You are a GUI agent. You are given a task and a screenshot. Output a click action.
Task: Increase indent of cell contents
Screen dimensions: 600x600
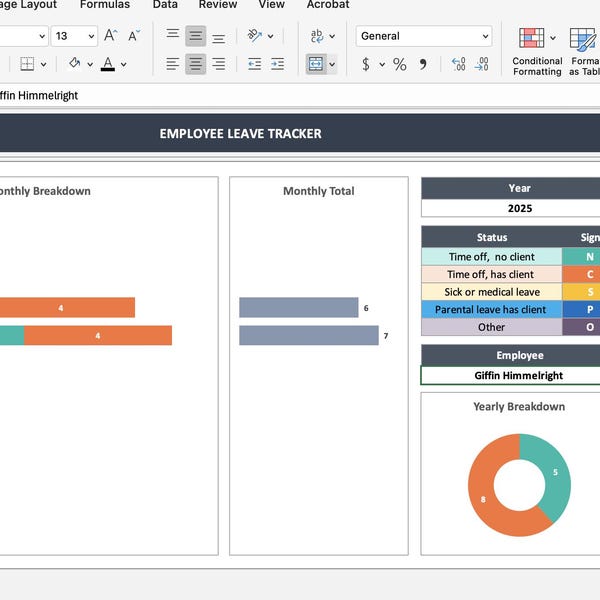click(x=277, y=64)
